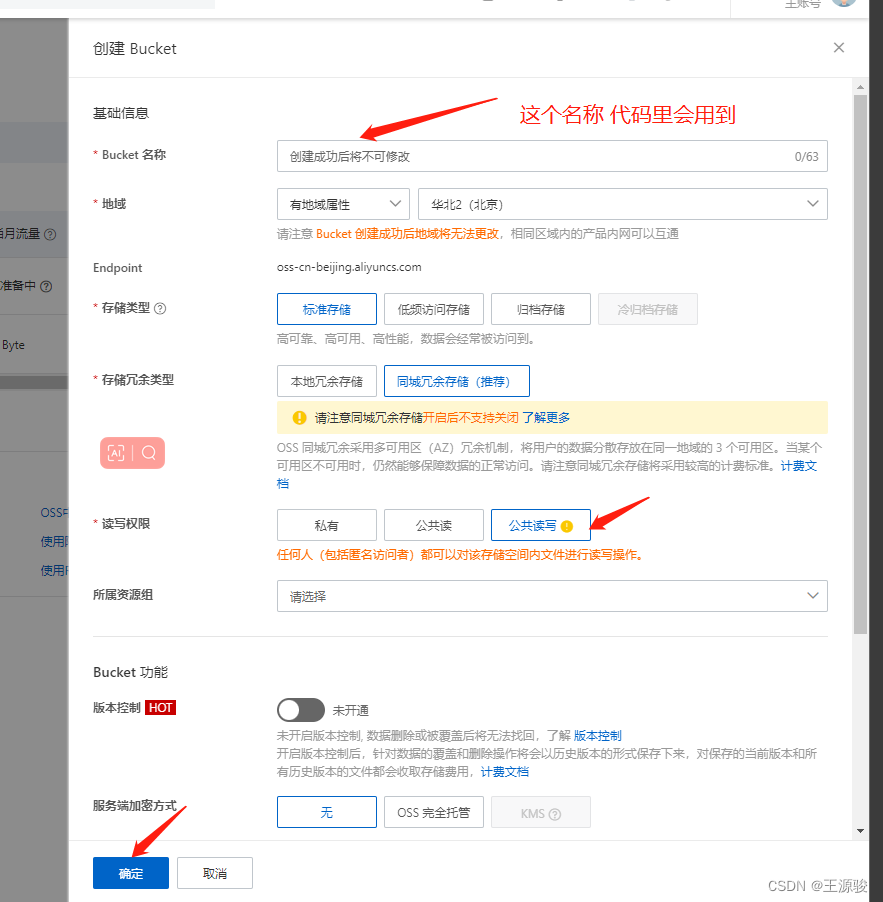Screen dimensions: 883x902
Task: Open the 华北2 (北京) region dropdown
Action: 622,204
